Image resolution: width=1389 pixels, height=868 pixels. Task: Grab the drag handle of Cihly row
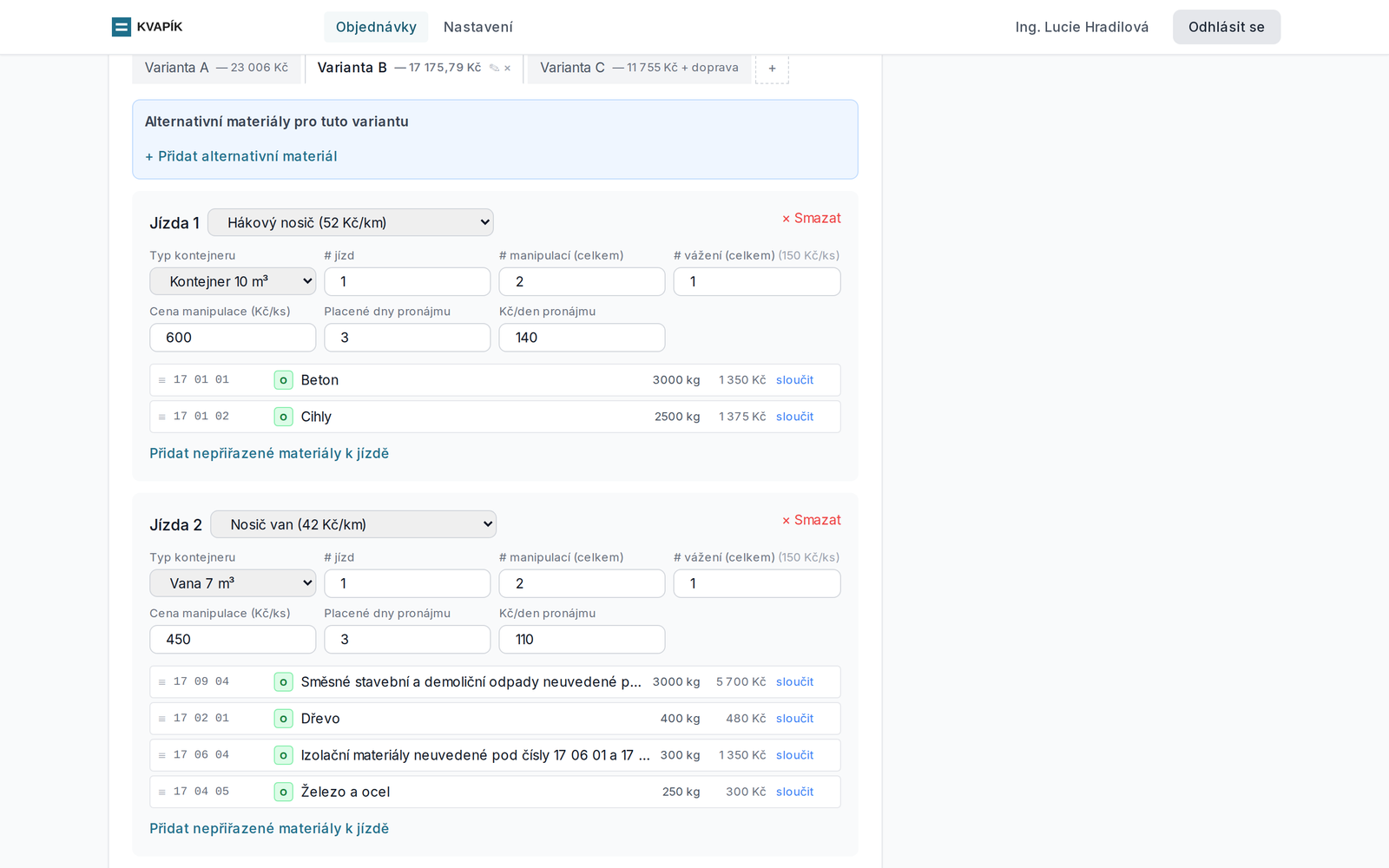point(161,417)
